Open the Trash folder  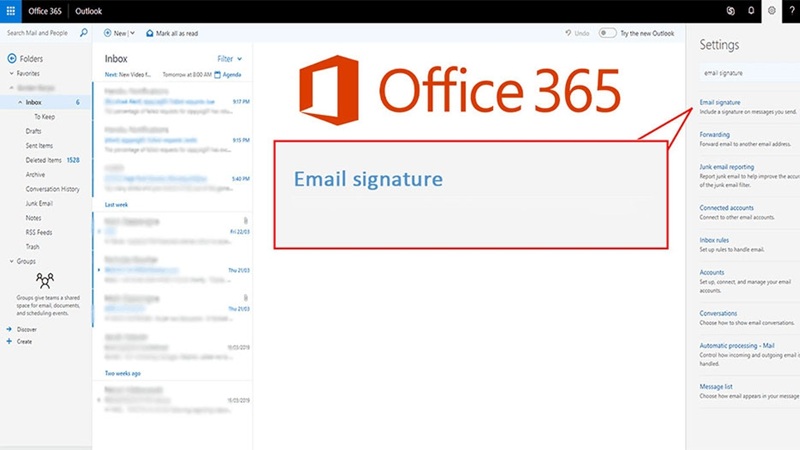coord(33,246)
